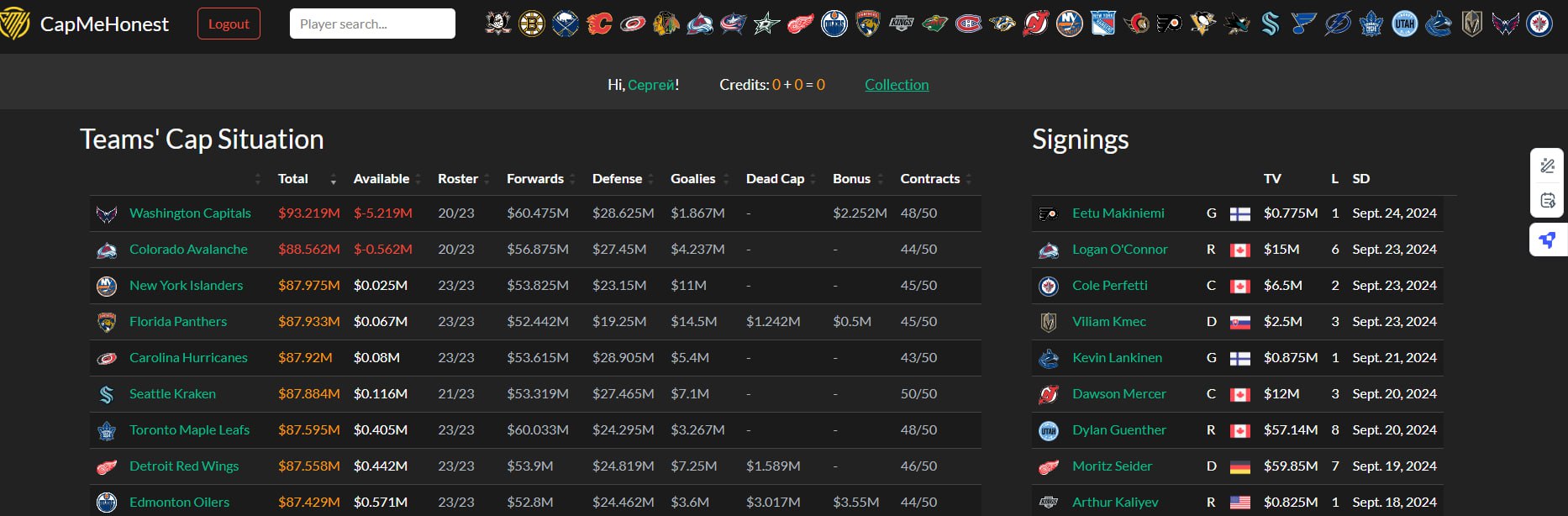Sort table by Roster column
This screenshot has height=516, width=1568.
point(463,179)
